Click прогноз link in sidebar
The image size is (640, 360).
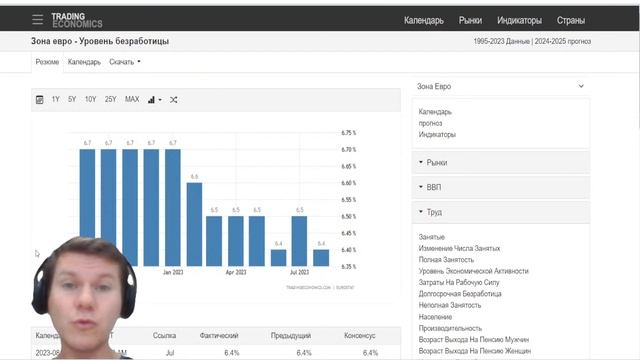(x=430, y=123)
